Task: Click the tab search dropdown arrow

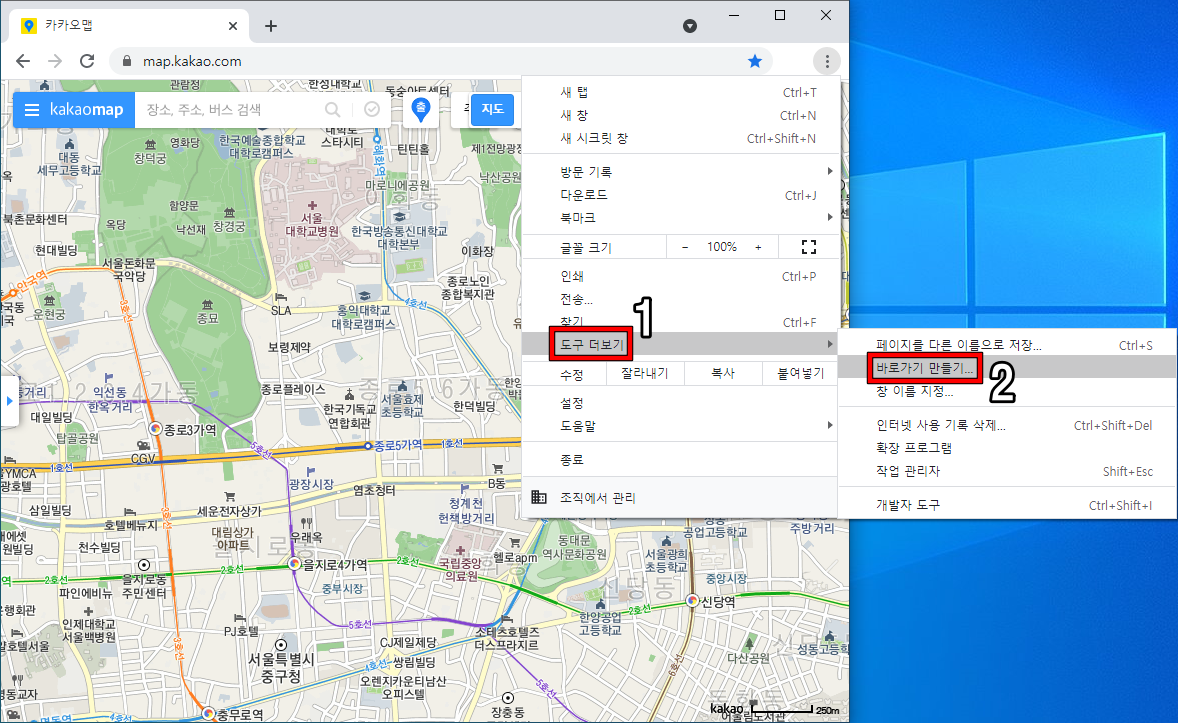Action: 690,26
